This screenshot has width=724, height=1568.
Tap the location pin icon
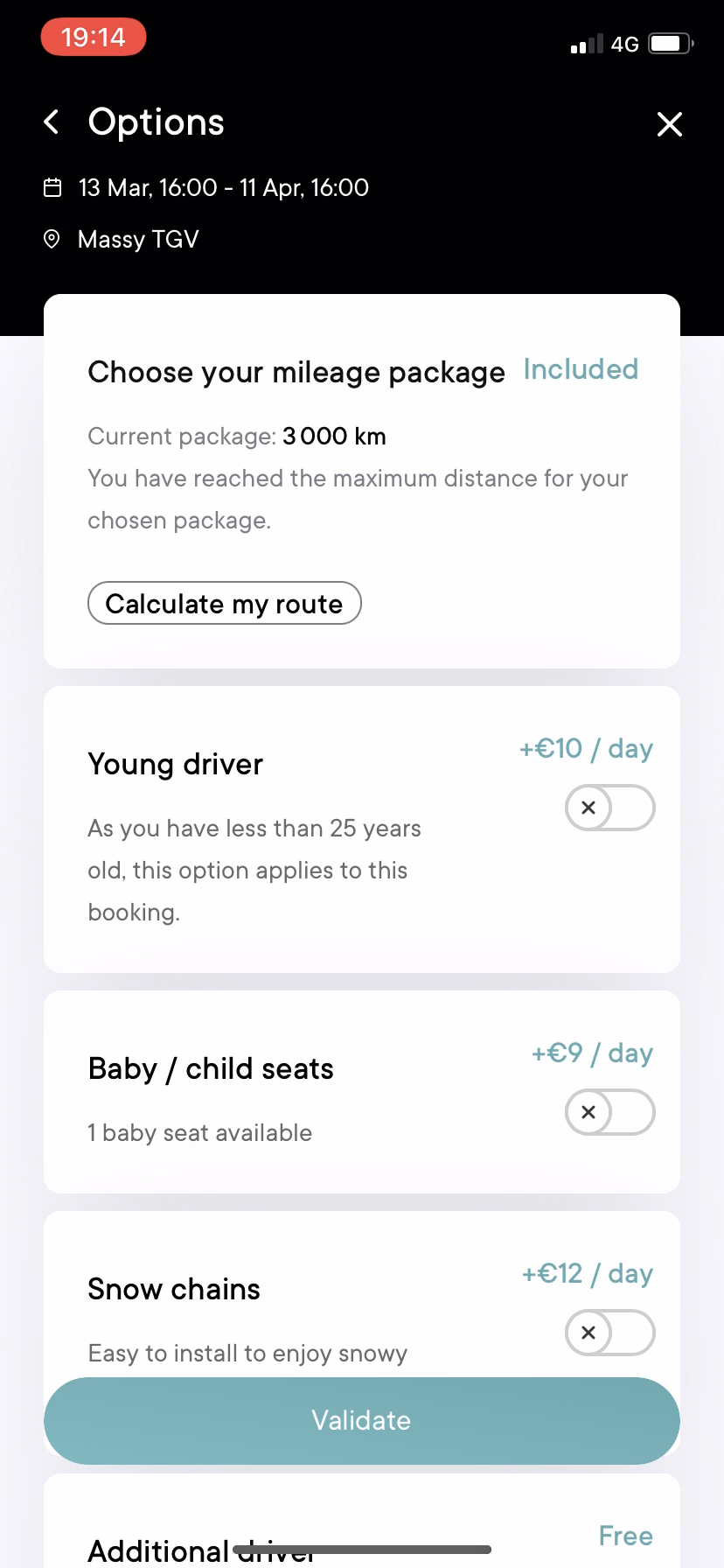52,239
